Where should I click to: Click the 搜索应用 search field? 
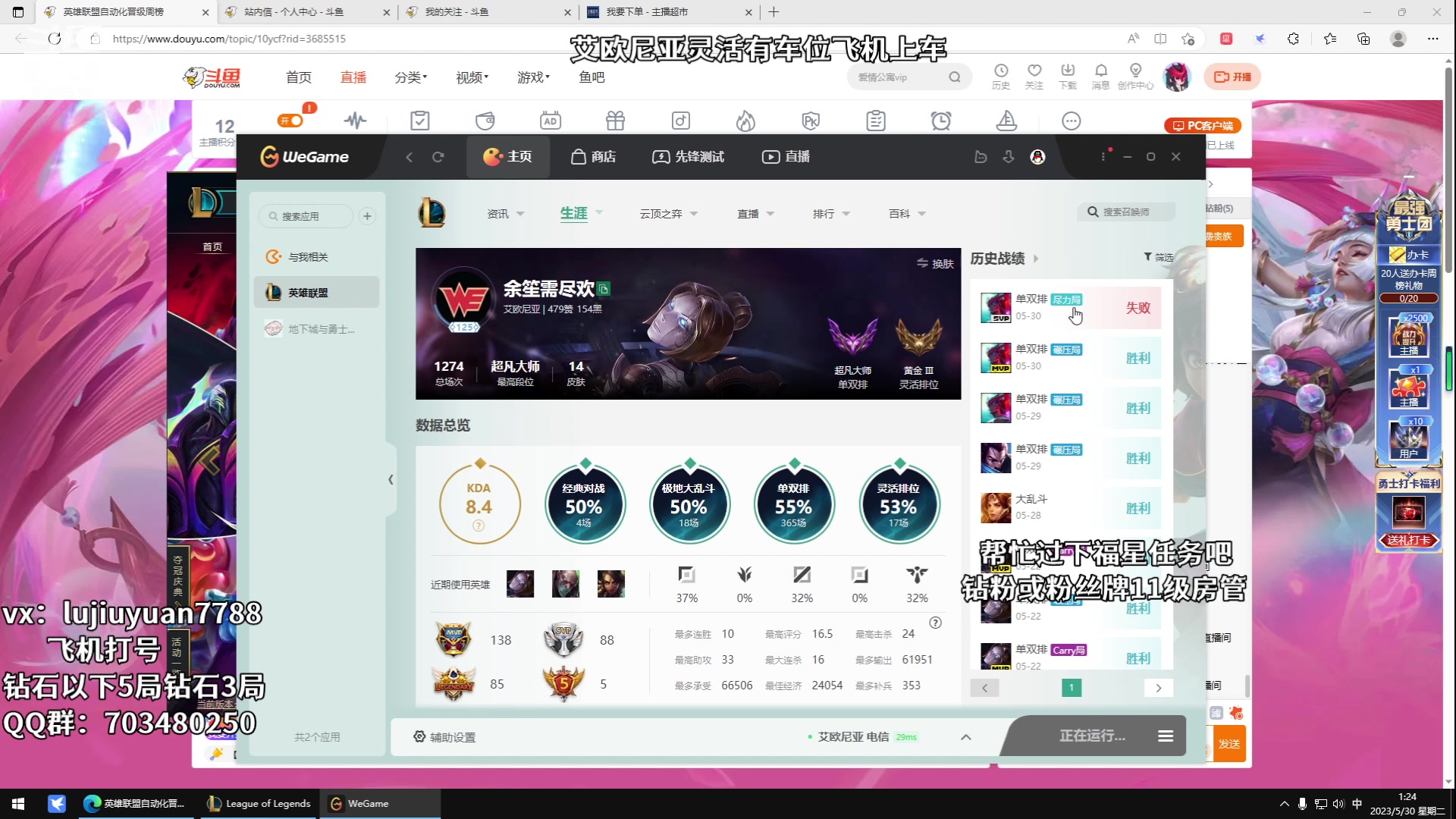306,216
